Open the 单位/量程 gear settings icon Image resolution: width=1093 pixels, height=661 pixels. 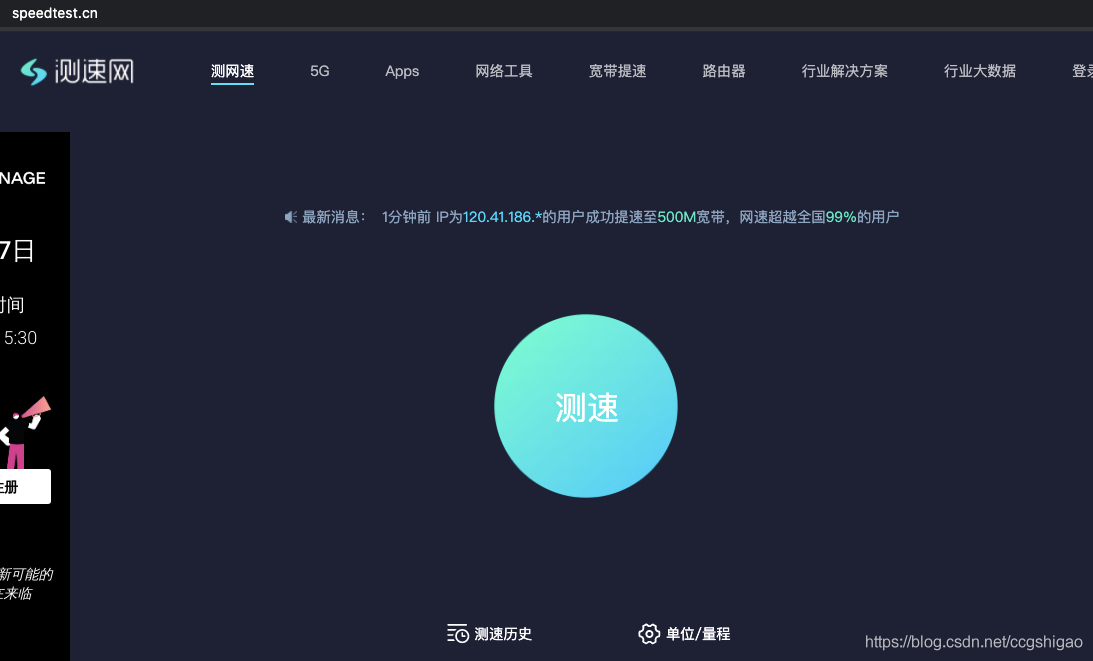[x=648, y=633]
